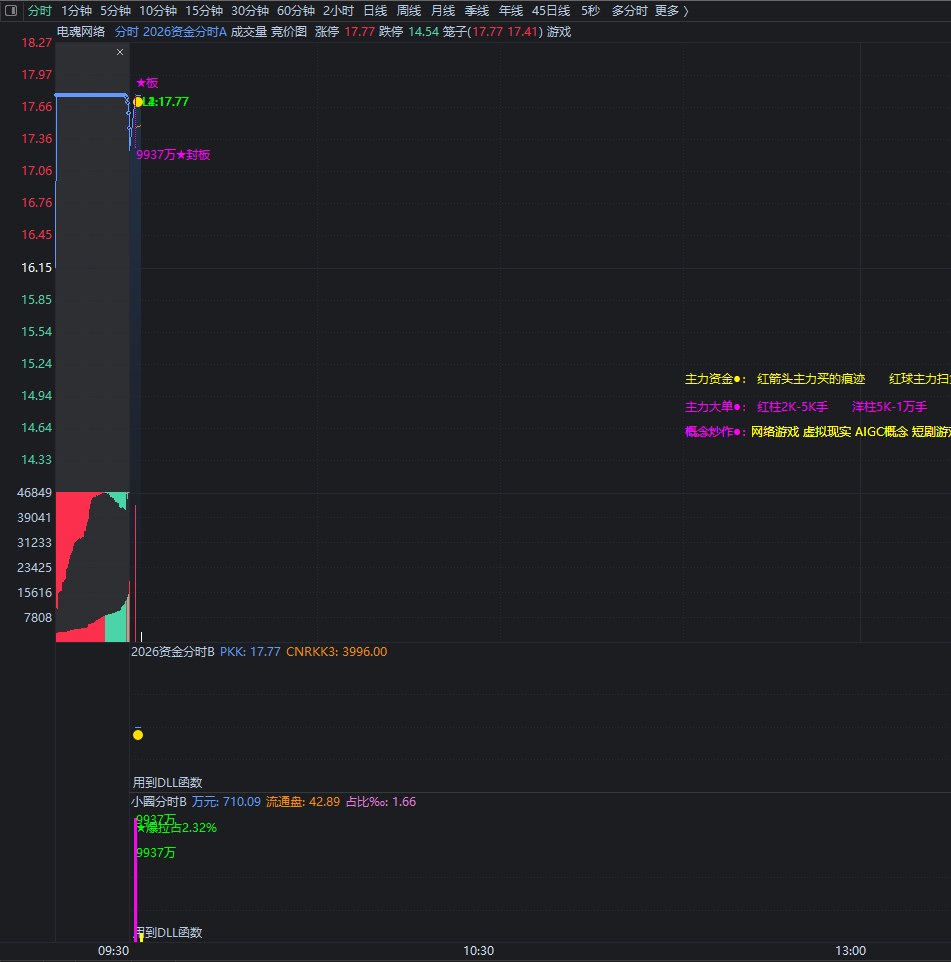
Task: Click the 46849 volume axis value
Action: 34,493
